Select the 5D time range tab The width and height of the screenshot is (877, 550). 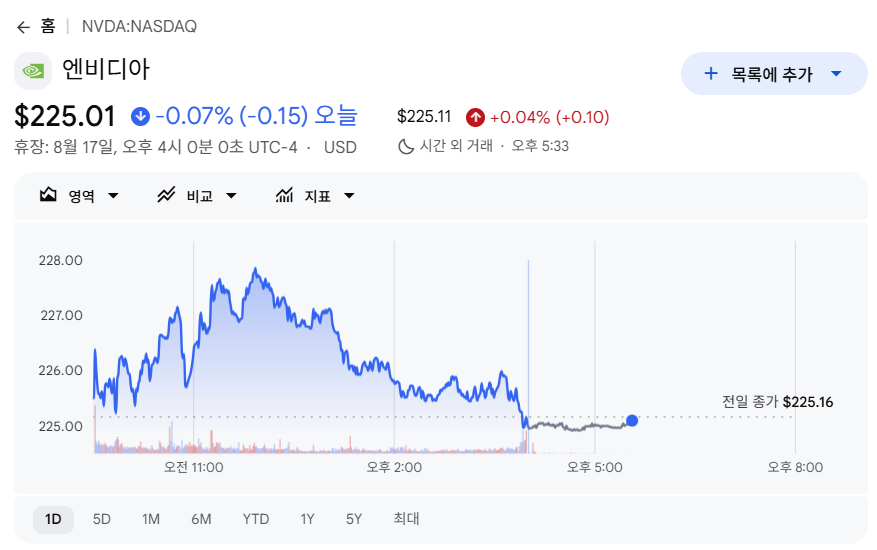tap(102, 519)
